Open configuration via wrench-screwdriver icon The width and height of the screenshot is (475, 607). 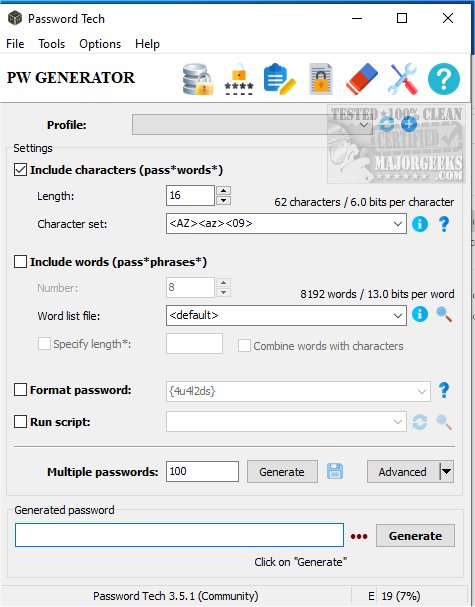coord(403,79)
